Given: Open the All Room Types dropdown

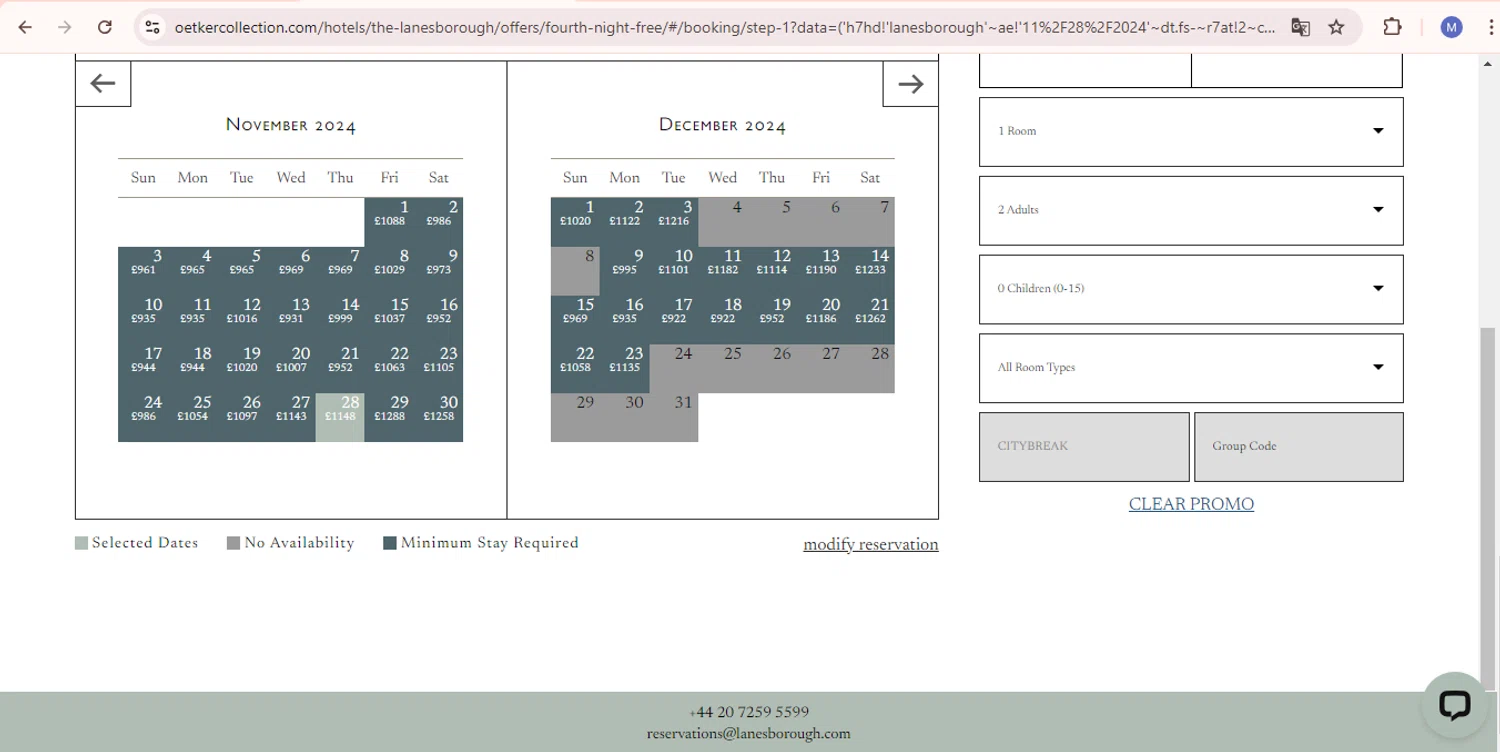Looking at the screenshot, I should click(x=1191, y=368).
